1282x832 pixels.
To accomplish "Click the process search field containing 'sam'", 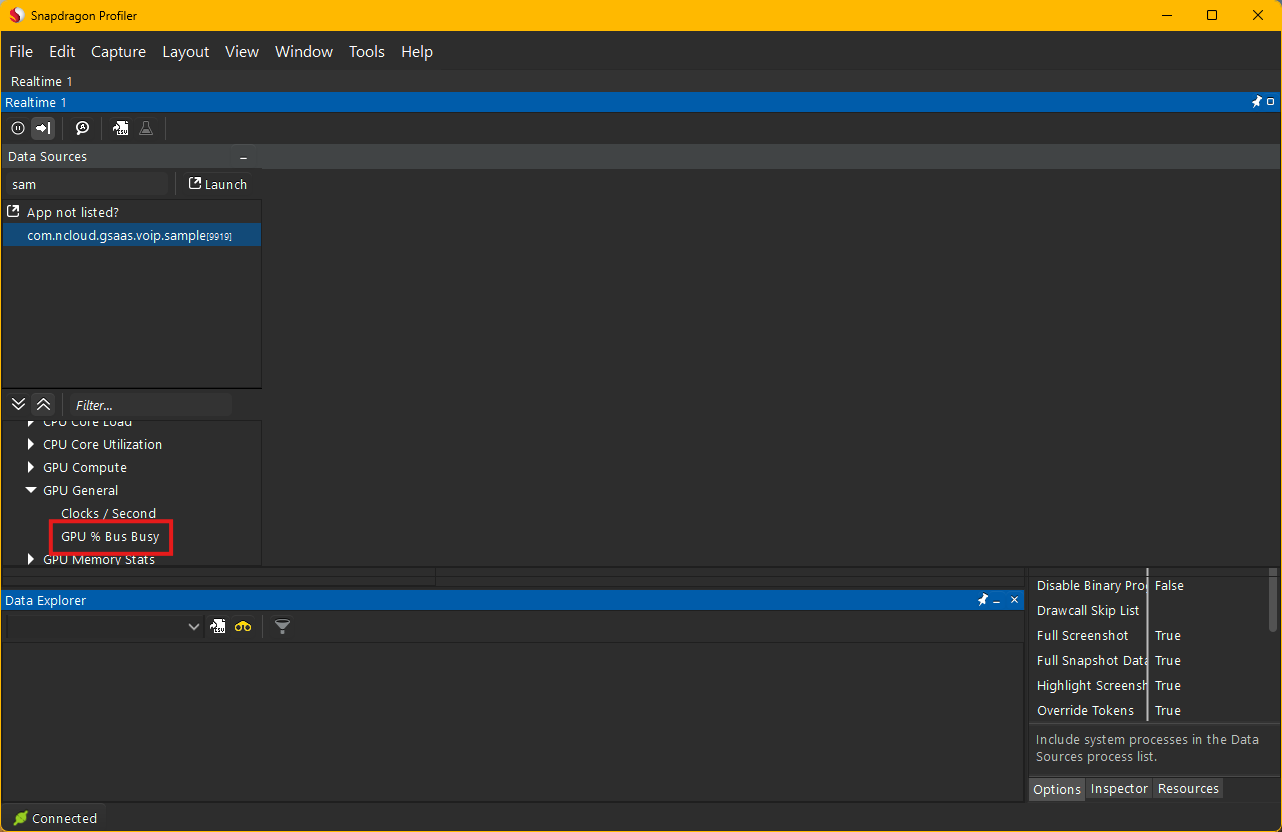I will (x=87, y=184).
